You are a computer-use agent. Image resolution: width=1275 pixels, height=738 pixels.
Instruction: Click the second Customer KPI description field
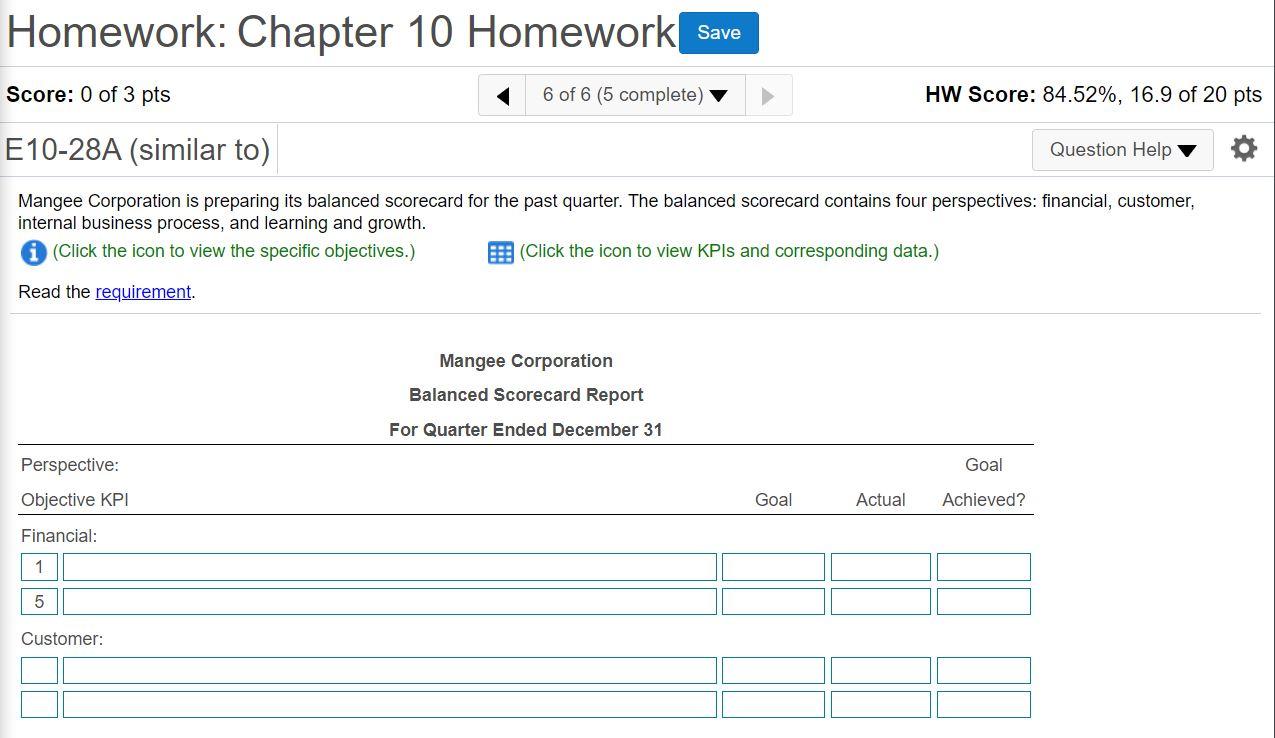389,703
